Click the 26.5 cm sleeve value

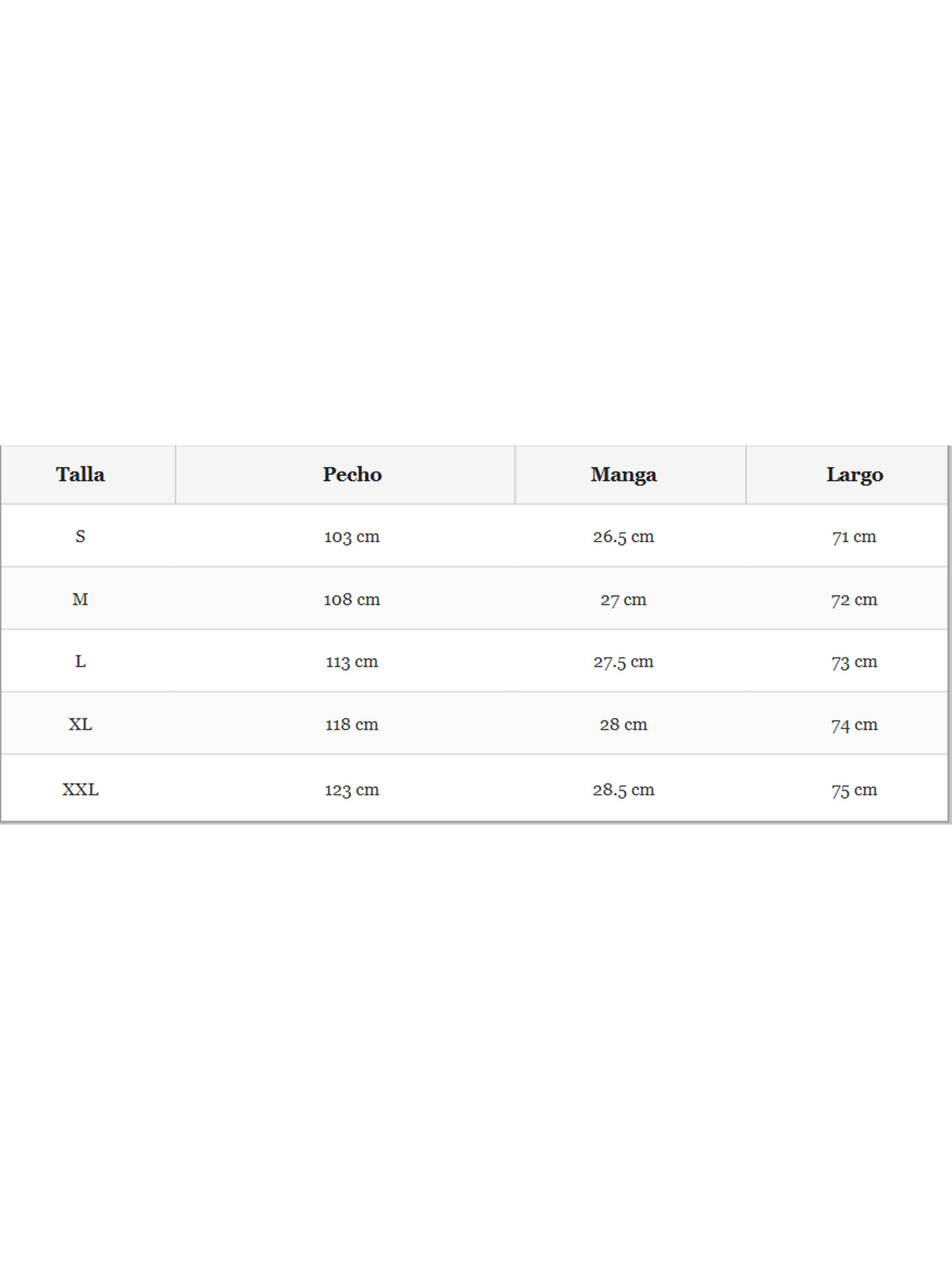(624, 537)
